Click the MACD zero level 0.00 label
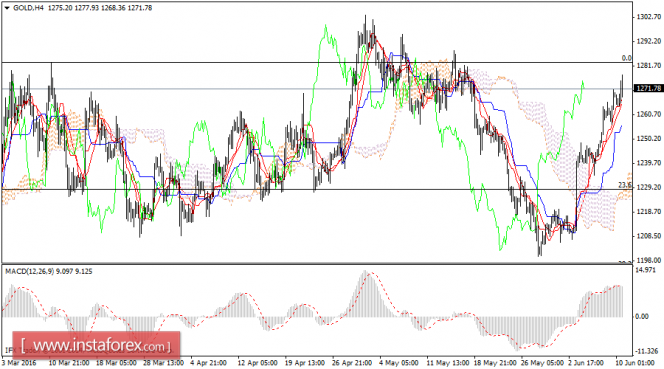Image resolution: width=664 pixels, height=369 pixels. coord(642,316)
